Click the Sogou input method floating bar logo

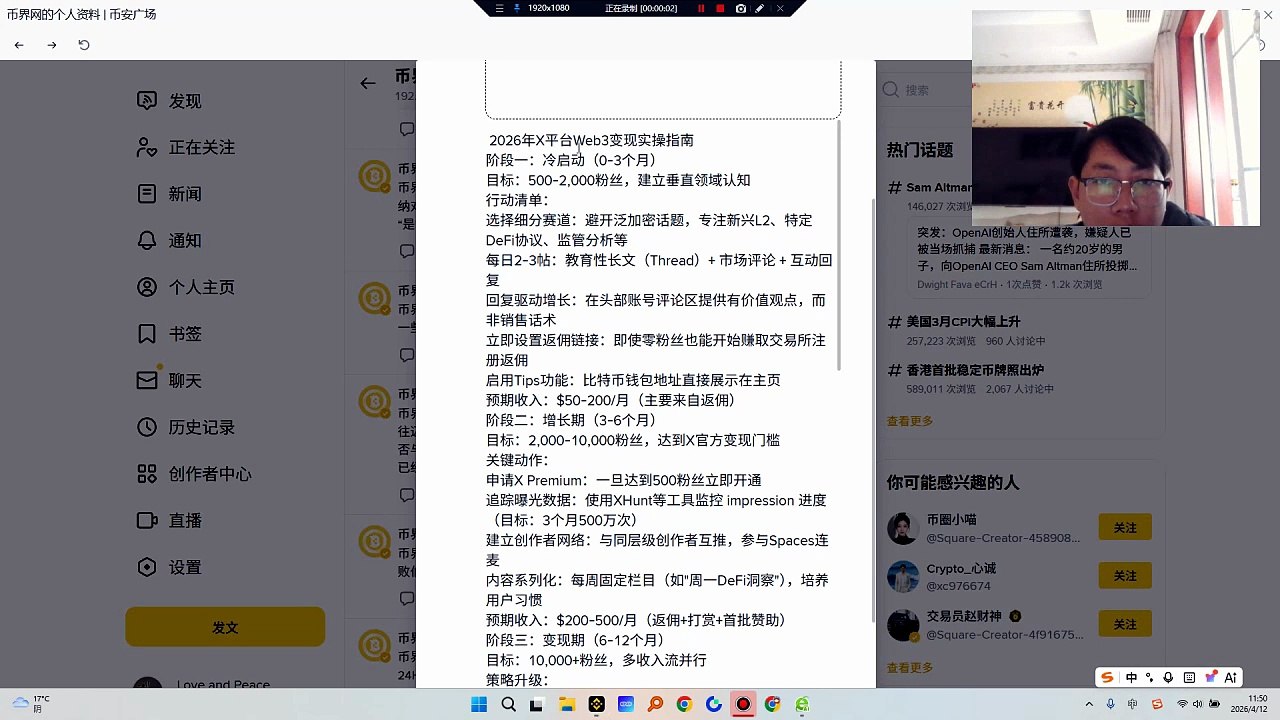tap(1107, 677)
